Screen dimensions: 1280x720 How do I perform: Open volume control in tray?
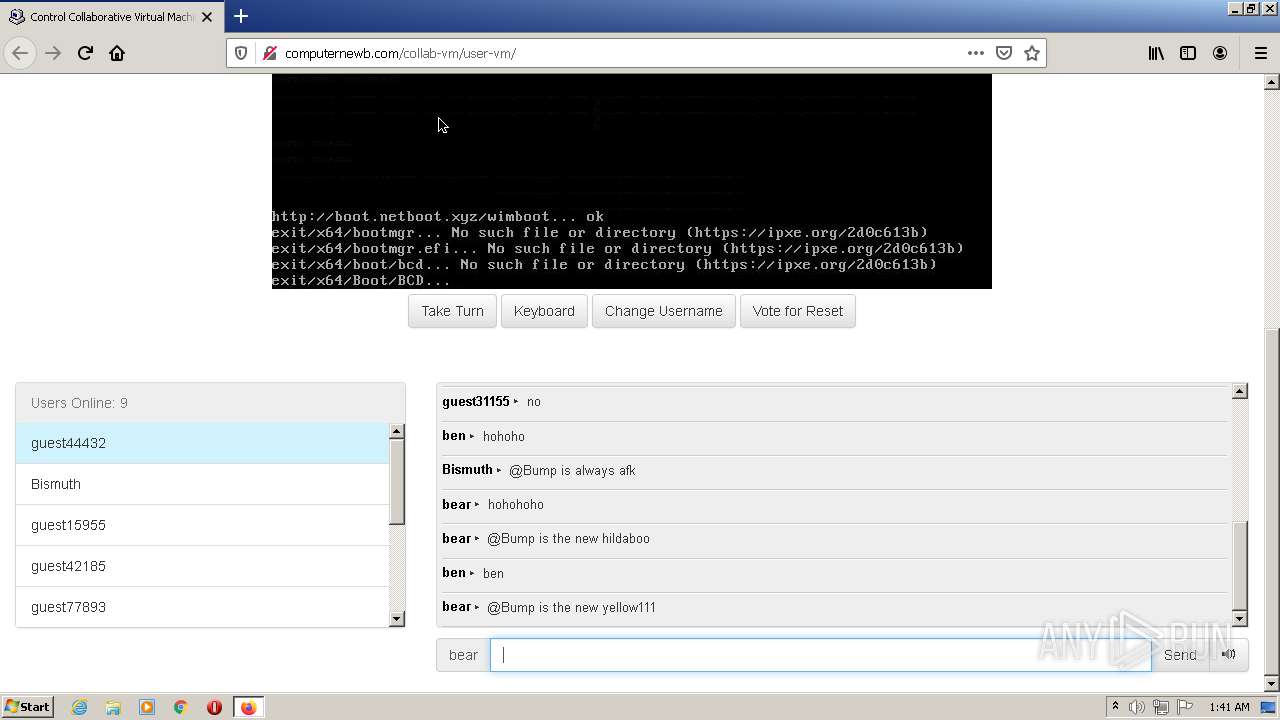click(x=1137, y=707)
